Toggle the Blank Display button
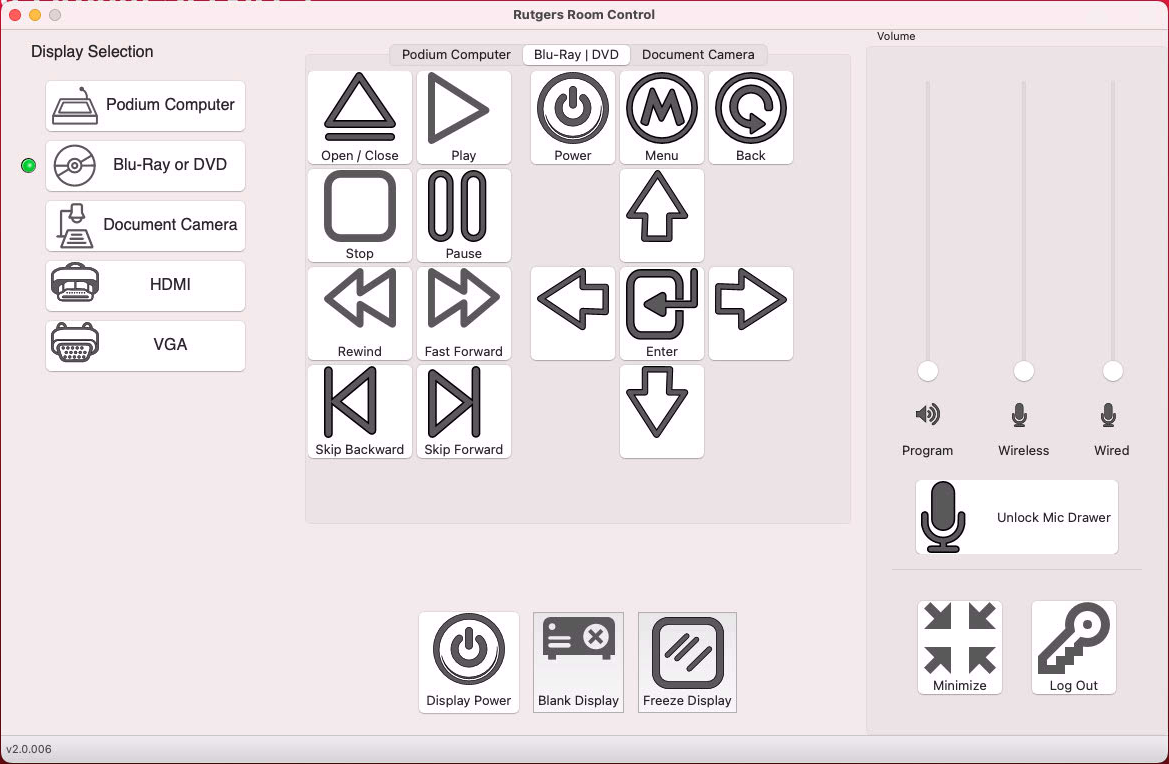 click(x=578, y=662)
